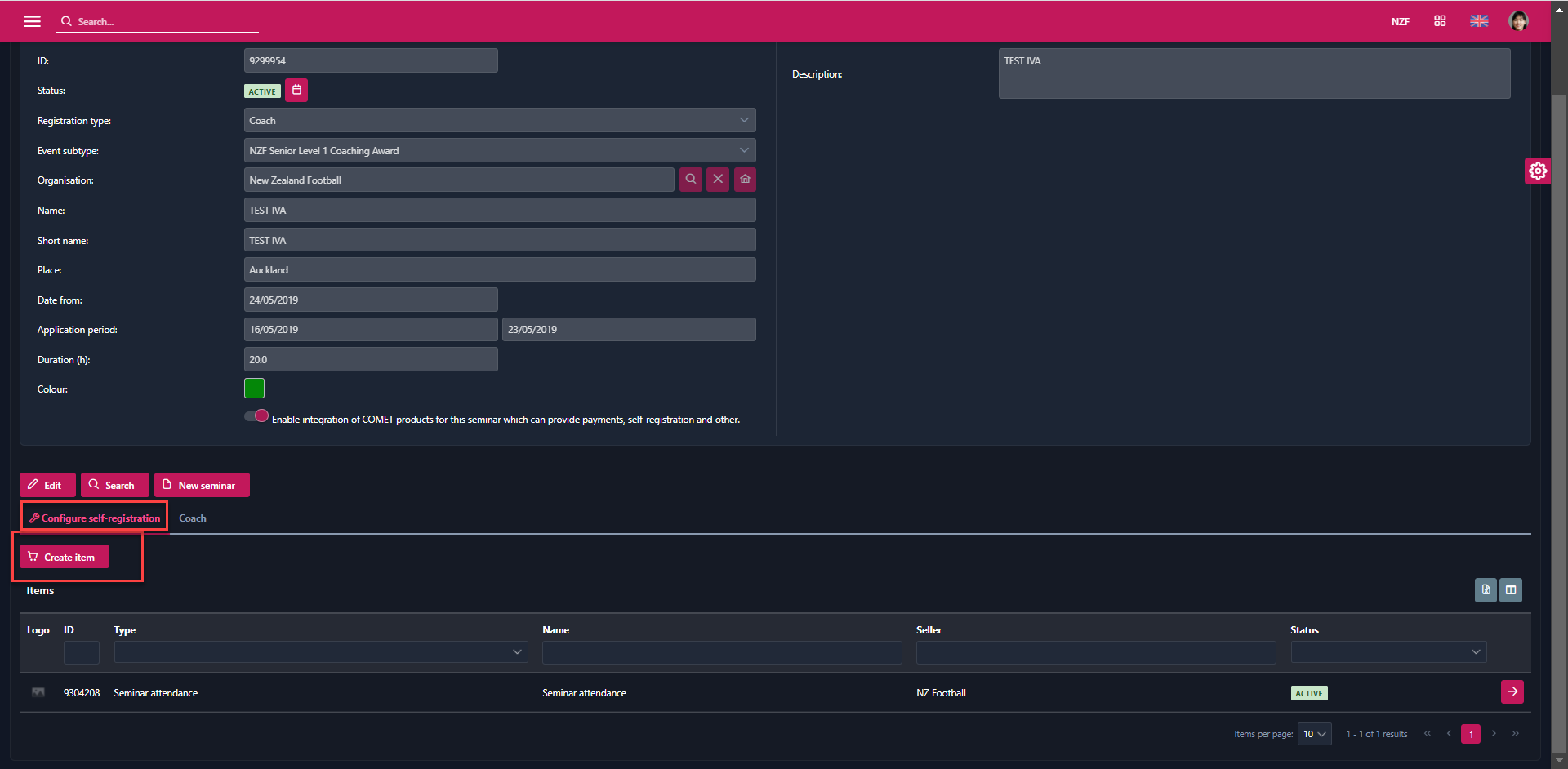Click the Short name field

click(500, 240)
